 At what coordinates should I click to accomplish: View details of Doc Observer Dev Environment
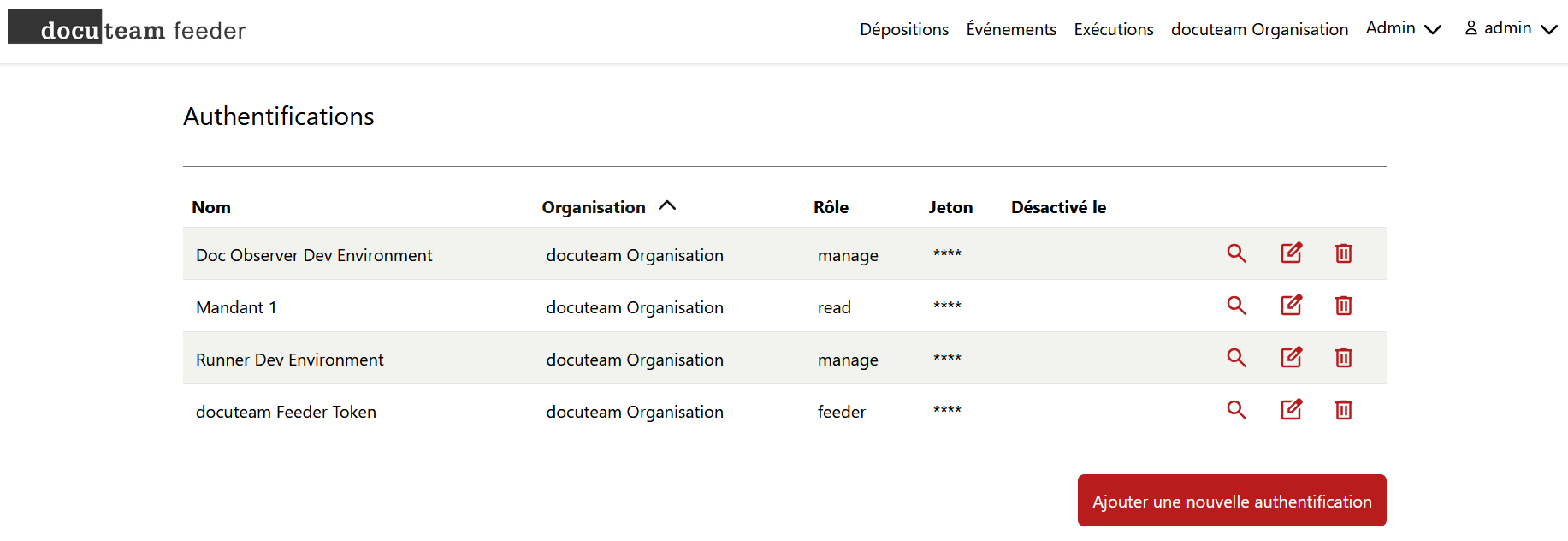(1236, 253)
